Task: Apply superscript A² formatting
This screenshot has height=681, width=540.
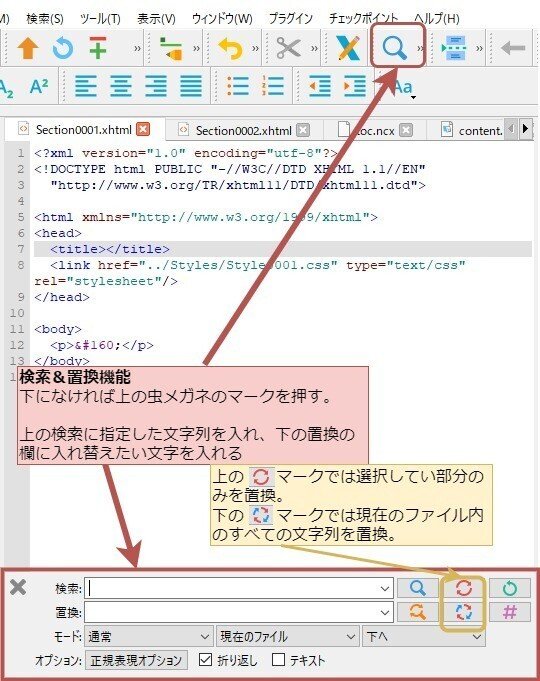Action: point(39,86)
